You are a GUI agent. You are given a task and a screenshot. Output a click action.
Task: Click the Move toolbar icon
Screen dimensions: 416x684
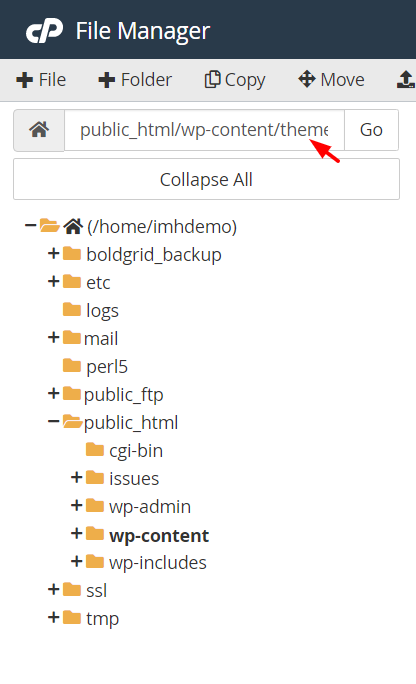tap(307, 79)
